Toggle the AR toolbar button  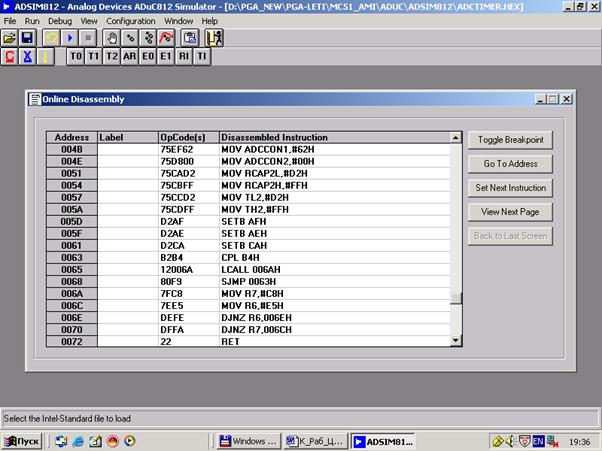pyautogui.click(x=130, y=57)
